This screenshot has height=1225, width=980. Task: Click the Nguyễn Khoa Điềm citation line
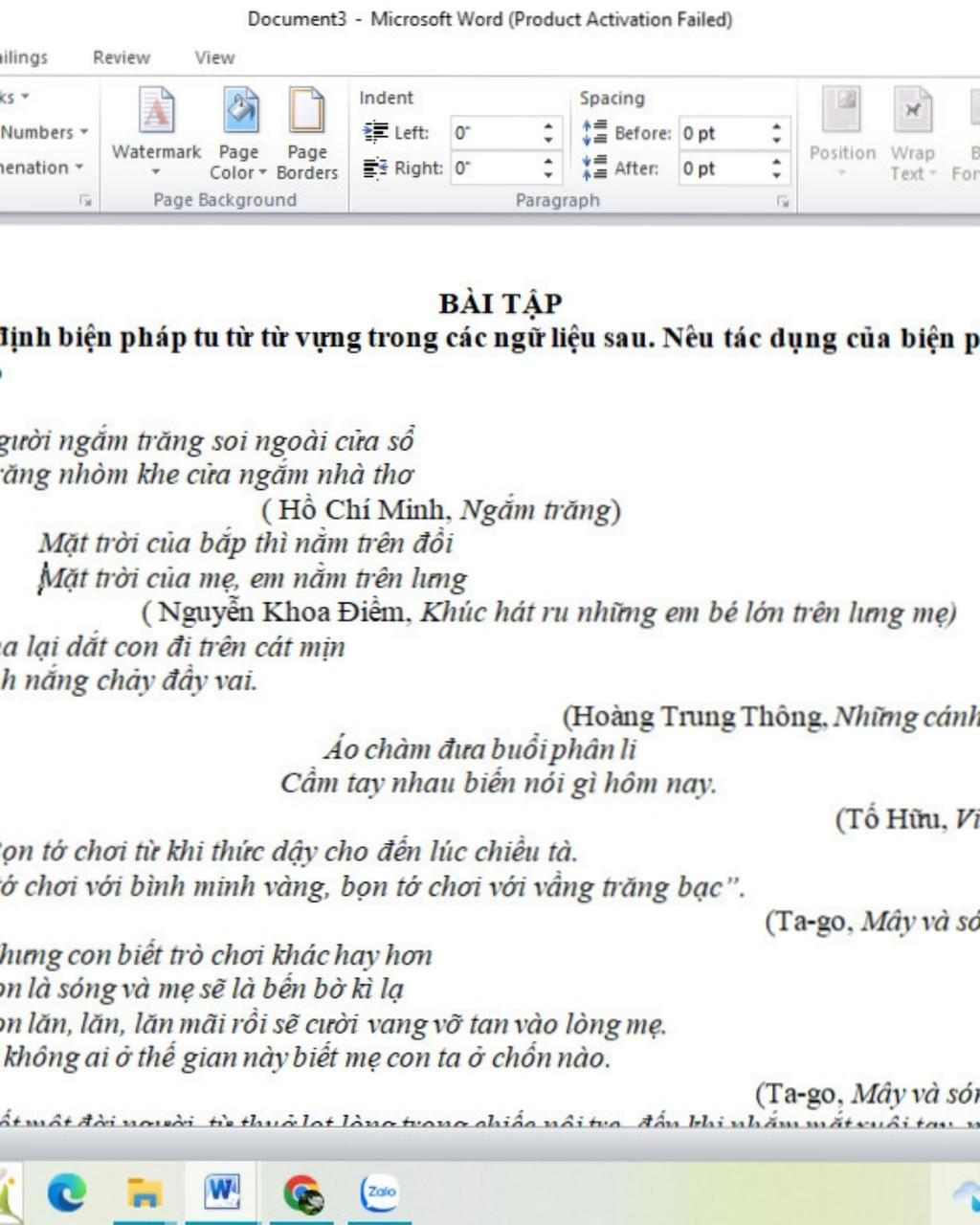pyautogui.click(x=549, y=612)
